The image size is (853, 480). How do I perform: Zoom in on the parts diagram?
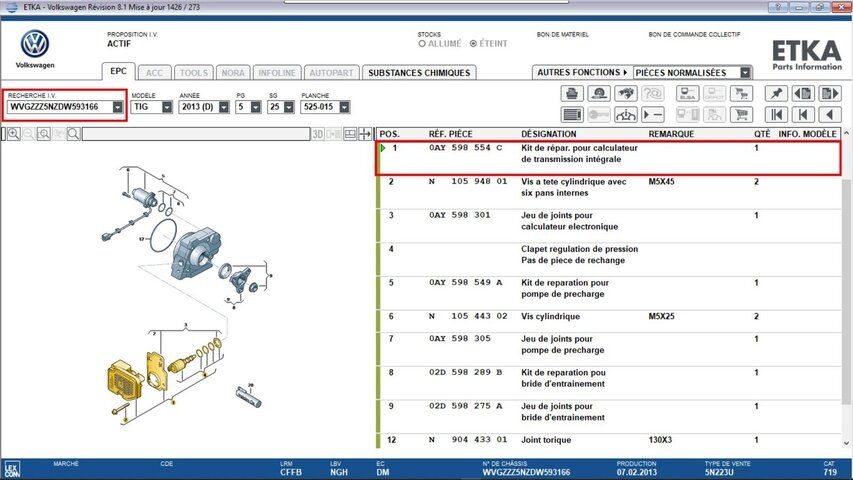[x=14, y=134]
